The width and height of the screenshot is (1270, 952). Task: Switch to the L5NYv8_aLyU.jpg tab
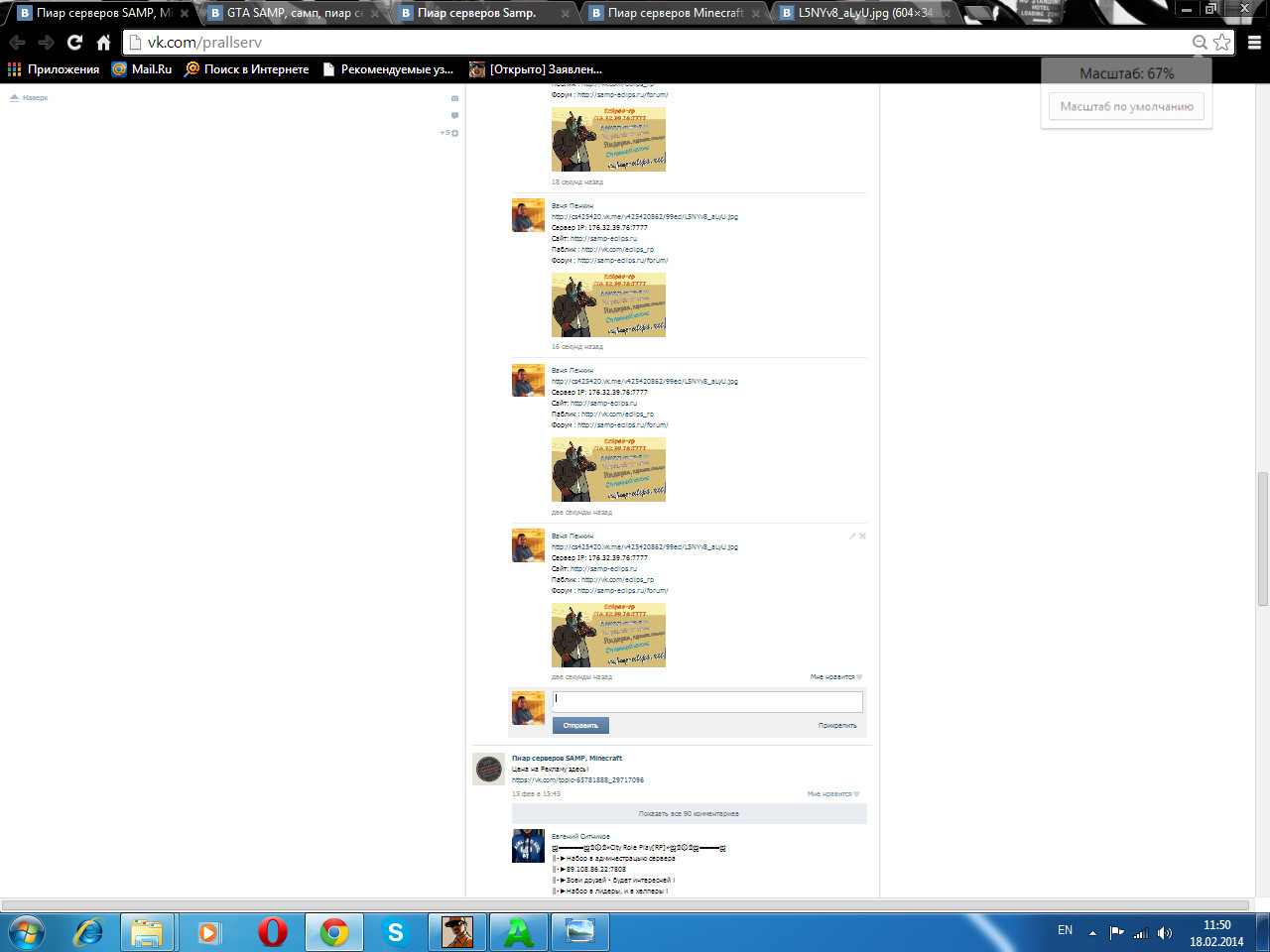point(863,13)
